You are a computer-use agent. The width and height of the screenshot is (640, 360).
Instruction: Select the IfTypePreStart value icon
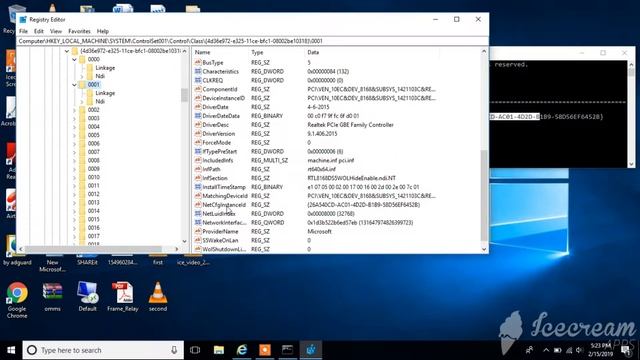tap(198, 151)
